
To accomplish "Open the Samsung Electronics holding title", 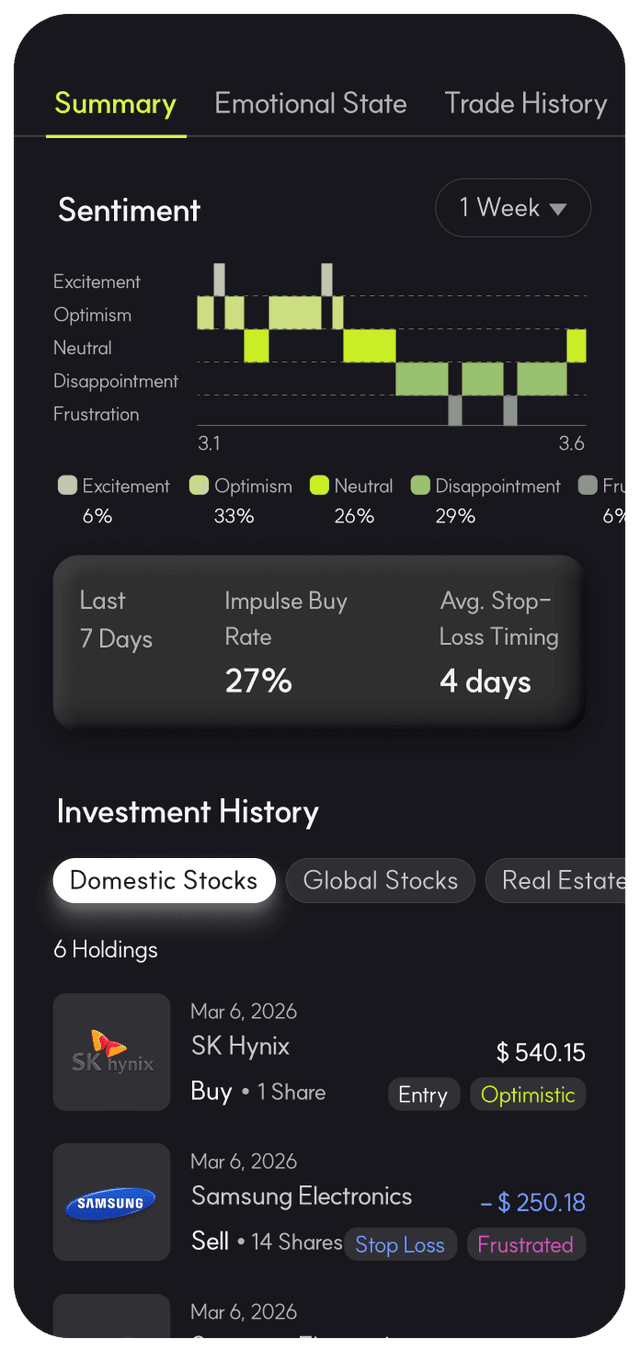I will click(301, 1196).
